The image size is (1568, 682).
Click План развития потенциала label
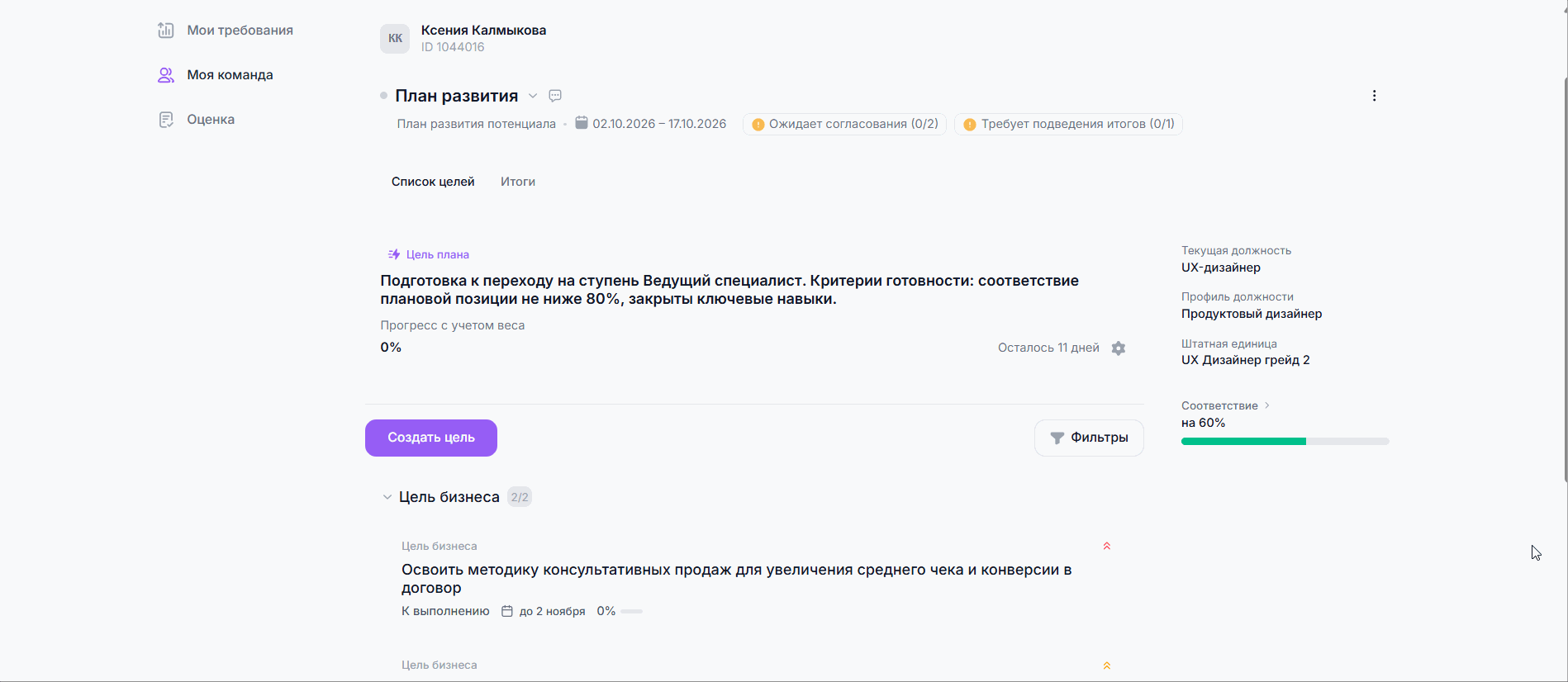[477, 124]
